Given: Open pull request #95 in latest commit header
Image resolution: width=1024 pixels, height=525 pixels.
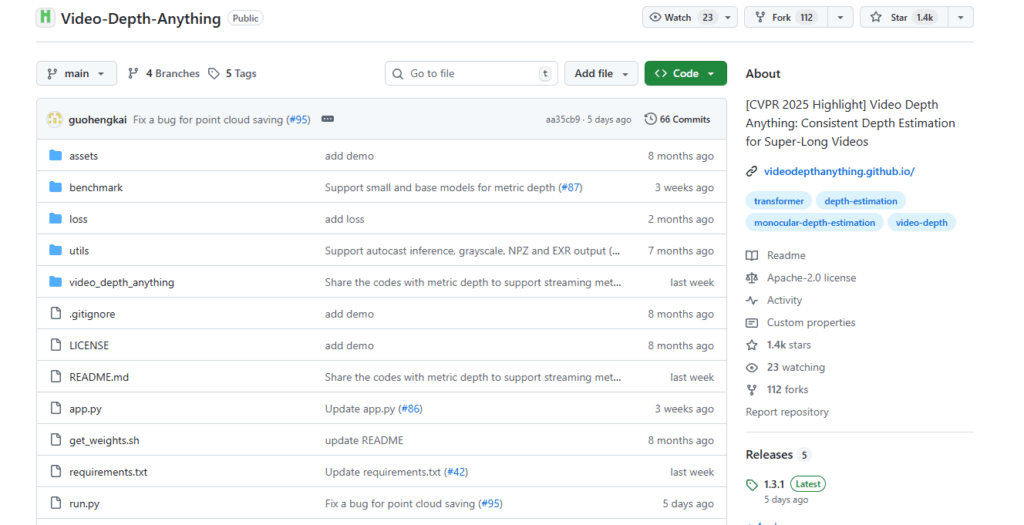Looking at the screenshot, I should coord(298,120).
